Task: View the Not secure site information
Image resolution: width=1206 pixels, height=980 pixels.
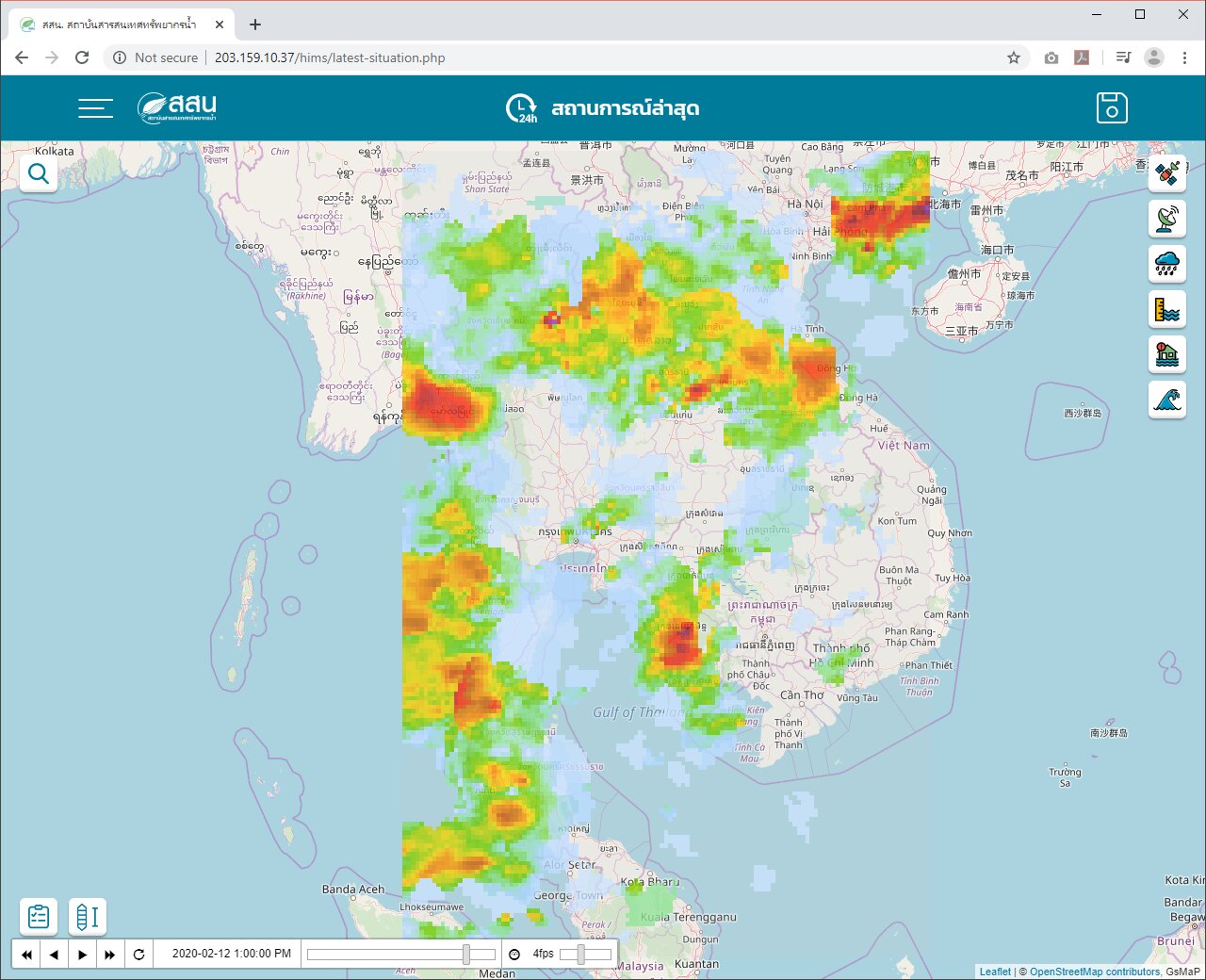Action: (x=155, y=57)
